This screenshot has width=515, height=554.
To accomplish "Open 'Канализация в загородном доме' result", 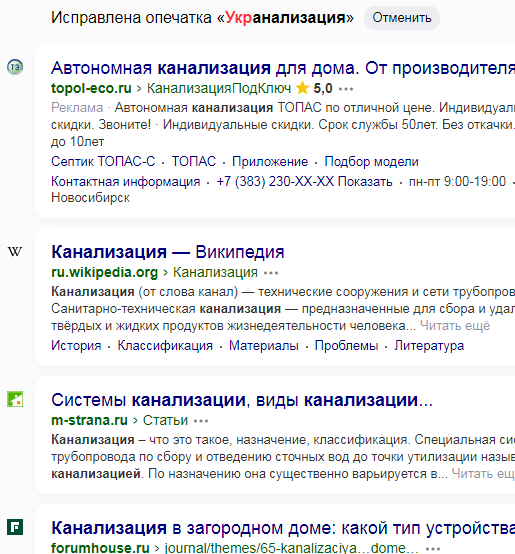I will (283, 528).
